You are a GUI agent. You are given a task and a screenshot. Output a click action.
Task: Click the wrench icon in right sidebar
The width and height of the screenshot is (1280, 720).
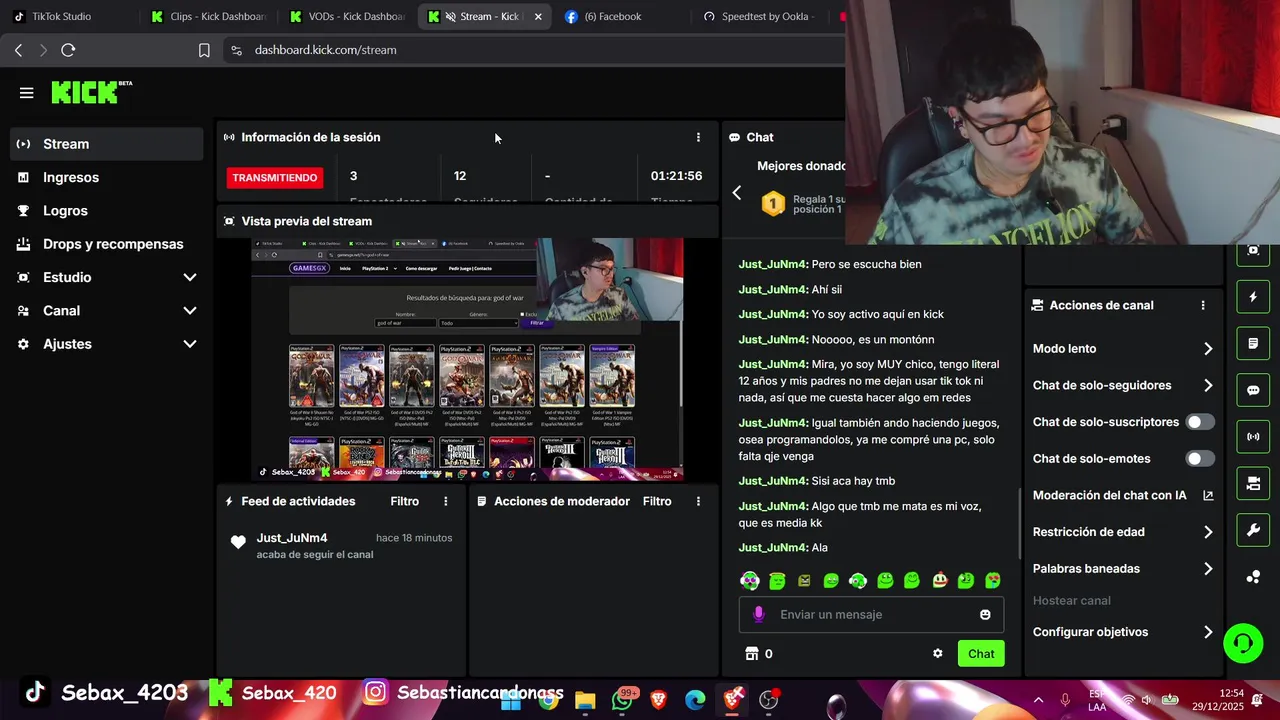pyautogui.click(x=1253, y=530)
